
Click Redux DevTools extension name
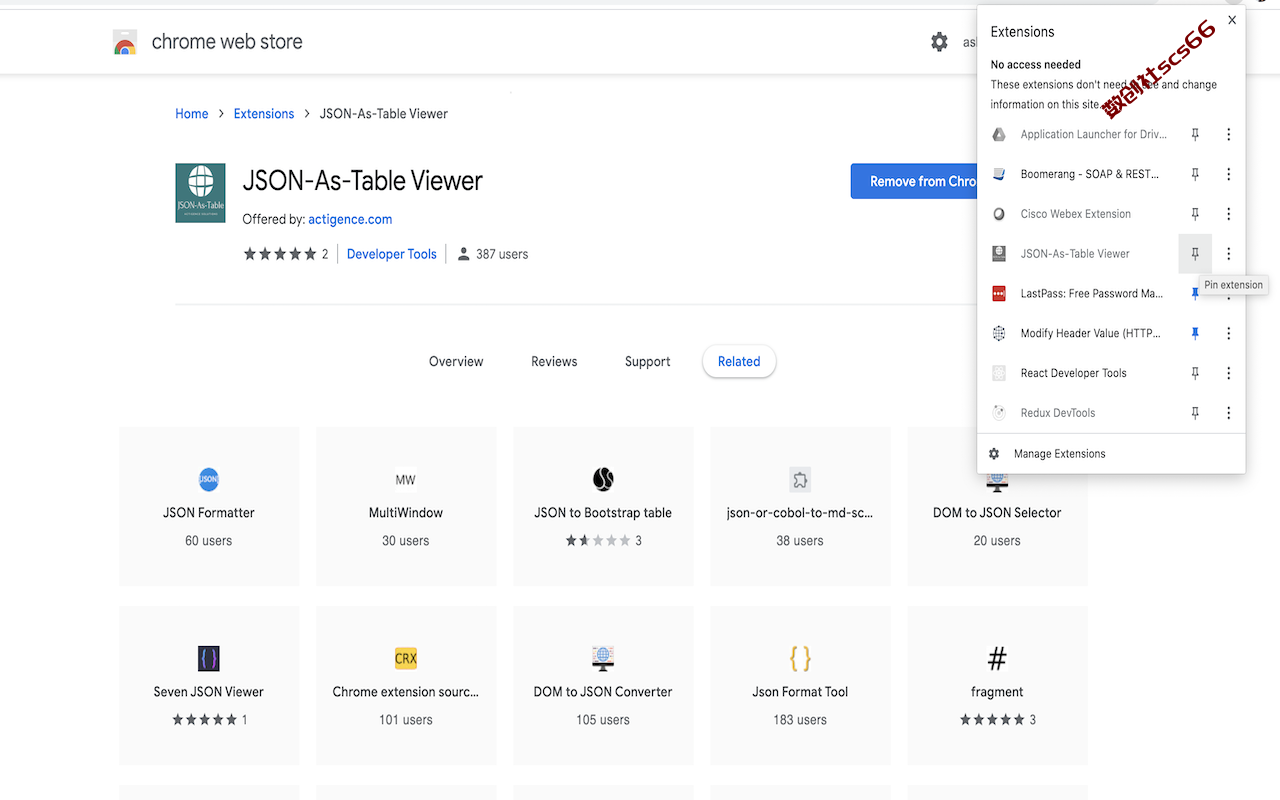click(1058, 413)
